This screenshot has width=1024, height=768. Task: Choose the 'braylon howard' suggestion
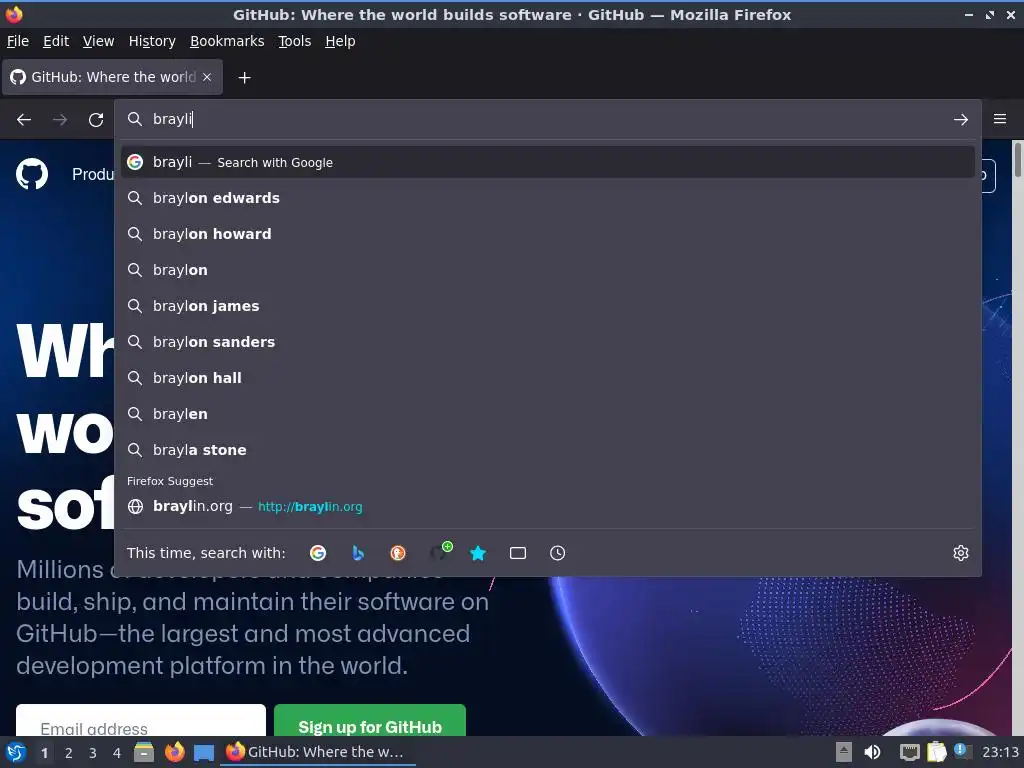(x=547, y=234)
